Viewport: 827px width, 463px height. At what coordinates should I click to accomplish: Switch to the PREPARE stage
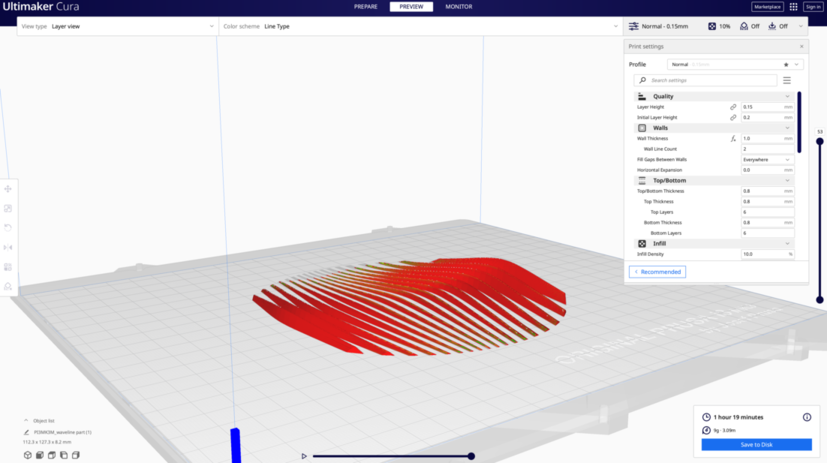[x=366, y=7]
